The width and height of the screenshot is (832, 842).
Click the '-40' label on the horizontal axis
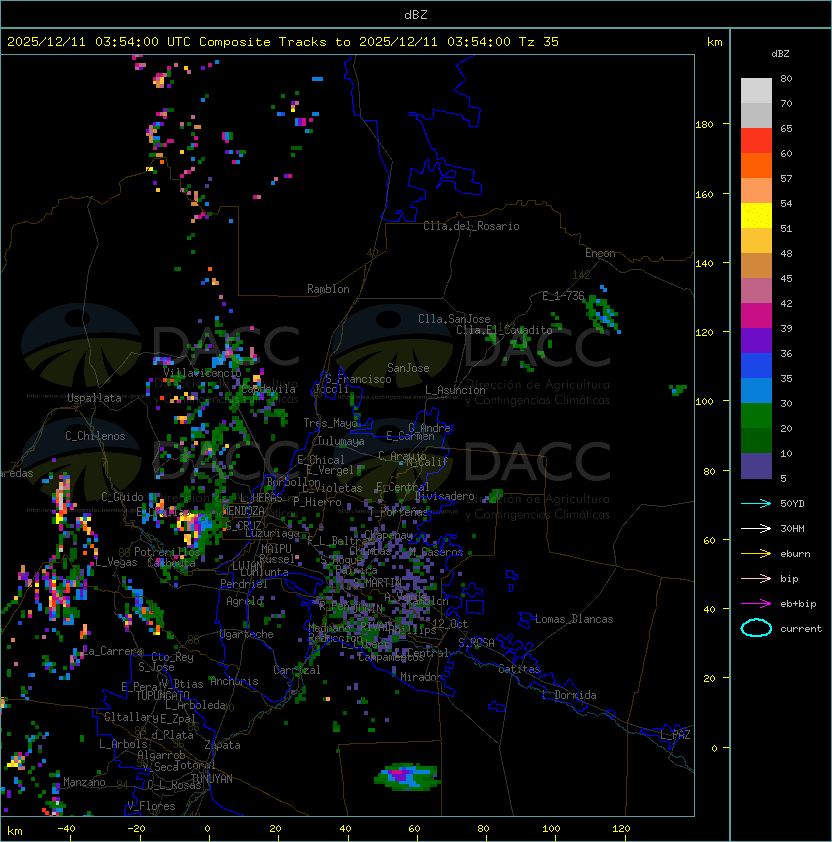point(66,829)
